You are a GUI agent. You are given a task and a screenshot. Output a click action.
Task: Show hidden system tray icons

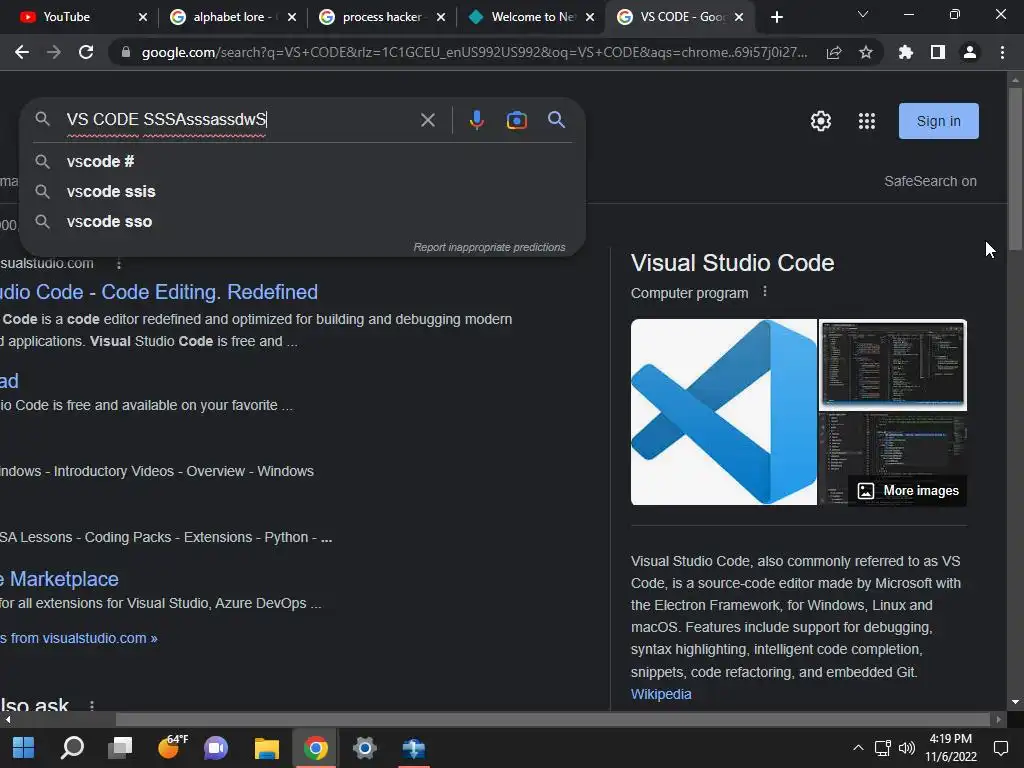tap(858, 748)
